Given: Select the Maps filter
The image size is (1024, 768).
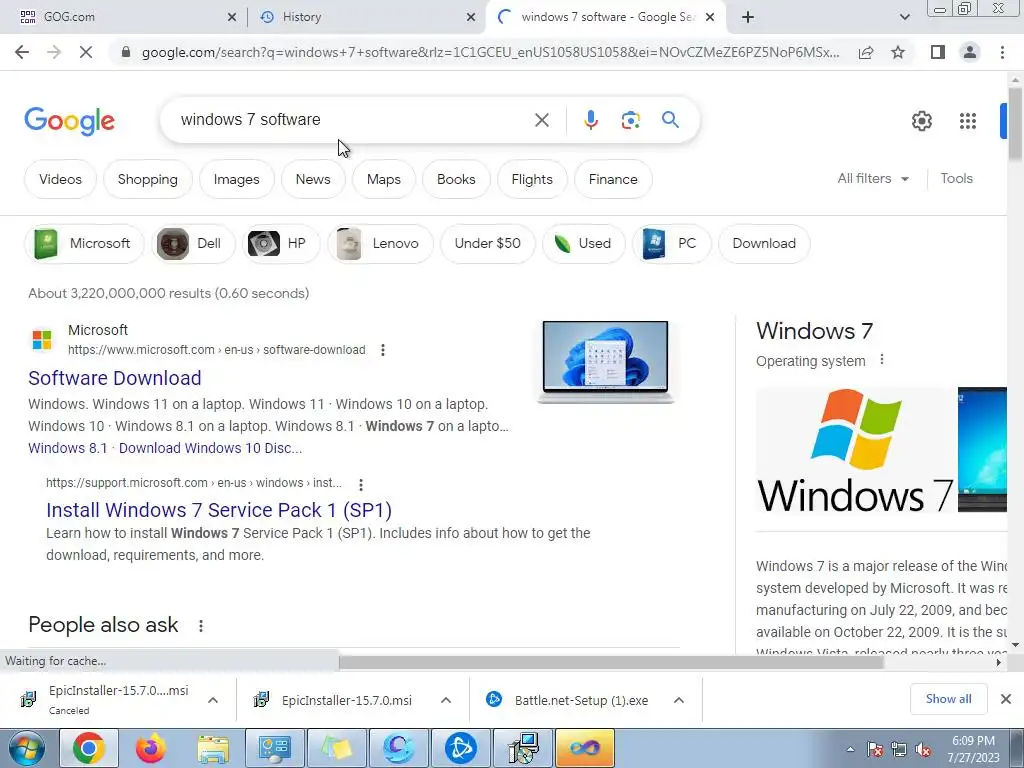Looking at the screenshot, I should [x=383, y=179].
